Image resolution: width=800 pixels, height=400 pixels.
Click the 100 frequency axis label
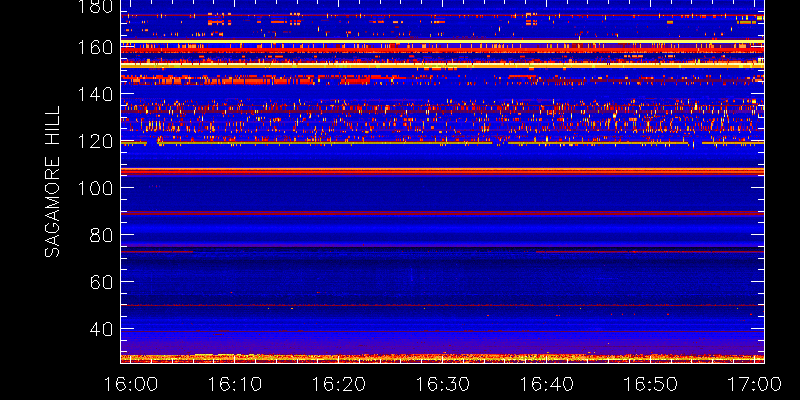(95, 188)
